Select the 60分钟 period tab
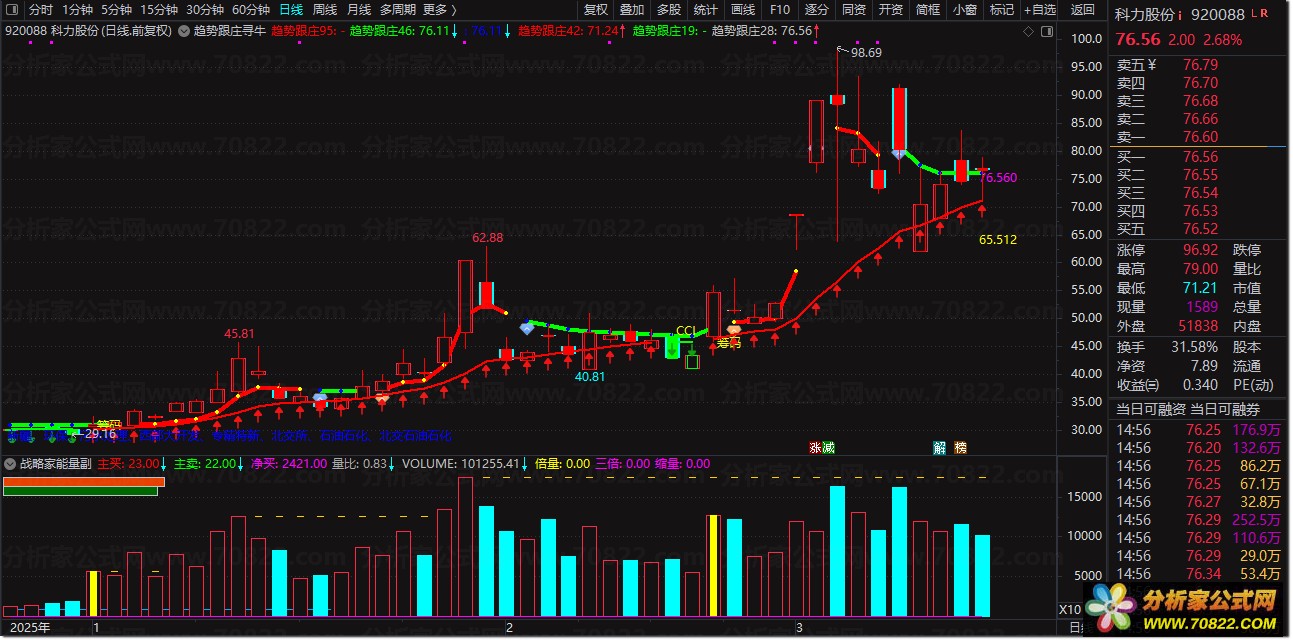This screenshot has width=1293, height=640. point(251,10)
